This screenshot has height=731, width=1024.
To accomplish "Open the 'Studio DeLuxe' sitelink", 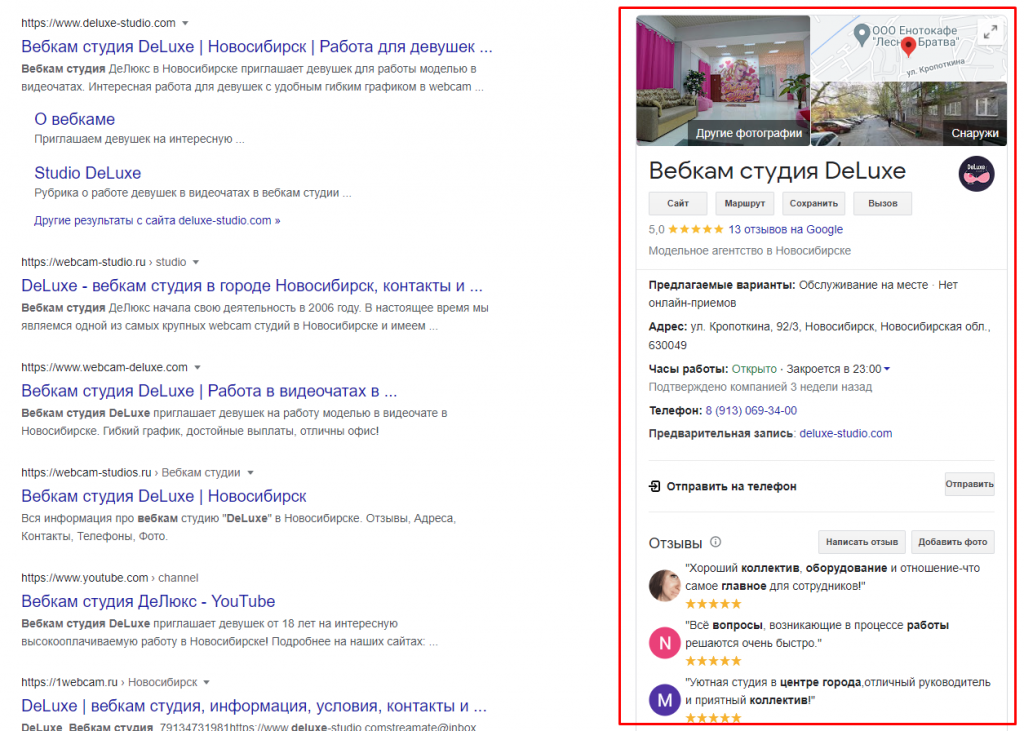I will 88,172.
